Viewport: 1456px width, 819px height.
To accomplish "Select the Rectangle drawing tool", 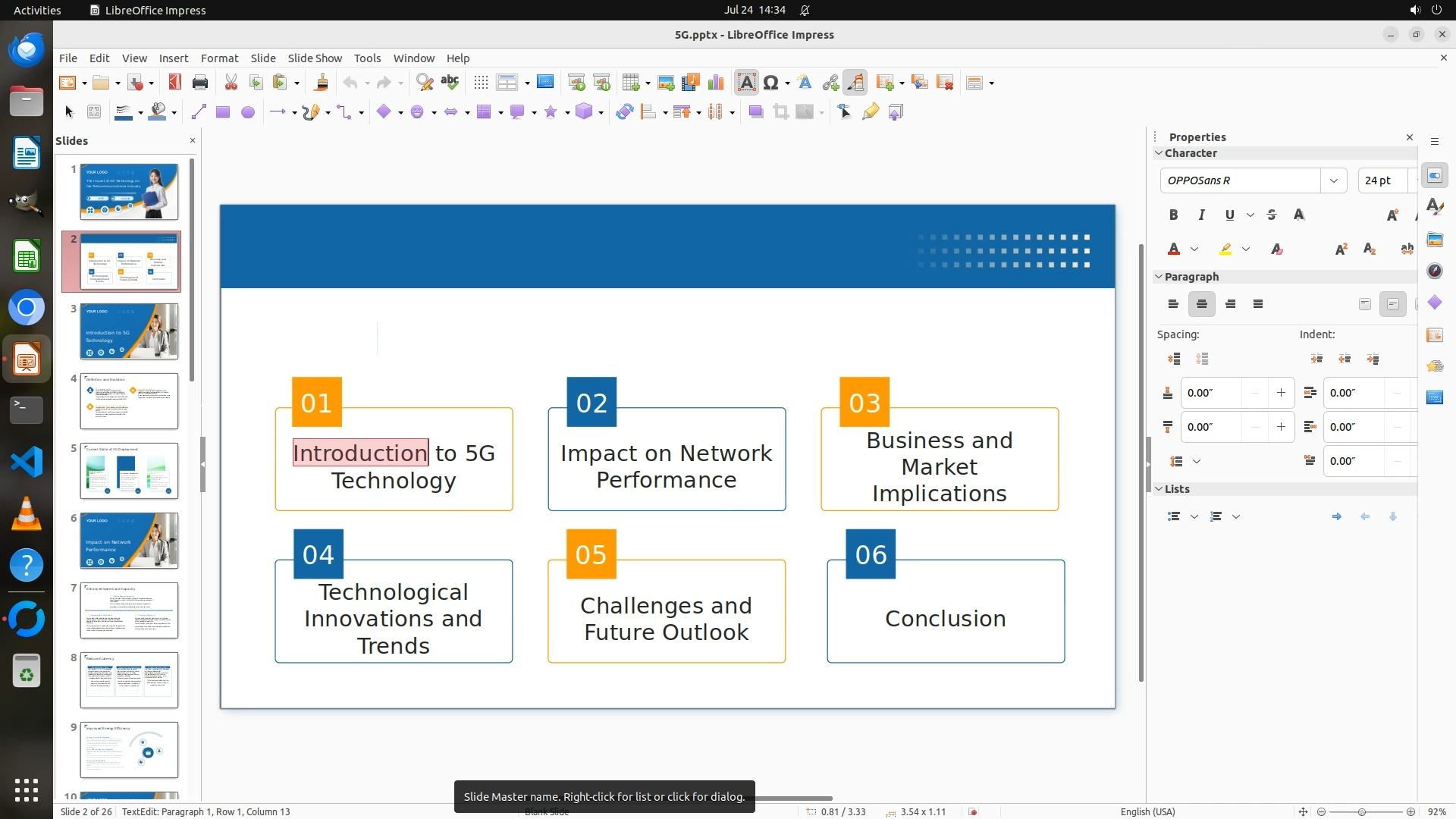I will tap(222, 112).
